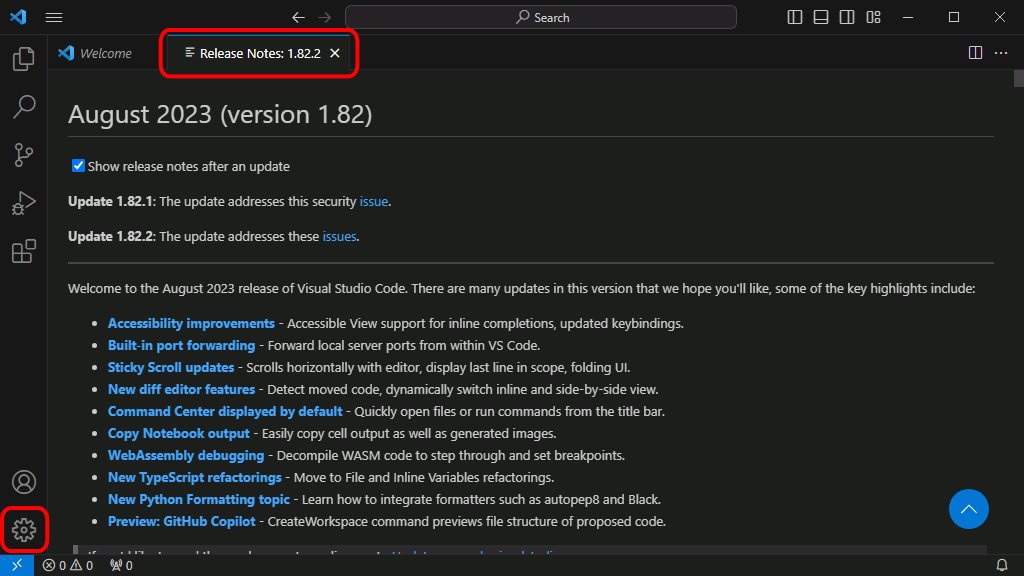Click the forwarded ports status item
Image resolution: width=1024 pixels, height=576 pixels.
[x=121, y=565]
